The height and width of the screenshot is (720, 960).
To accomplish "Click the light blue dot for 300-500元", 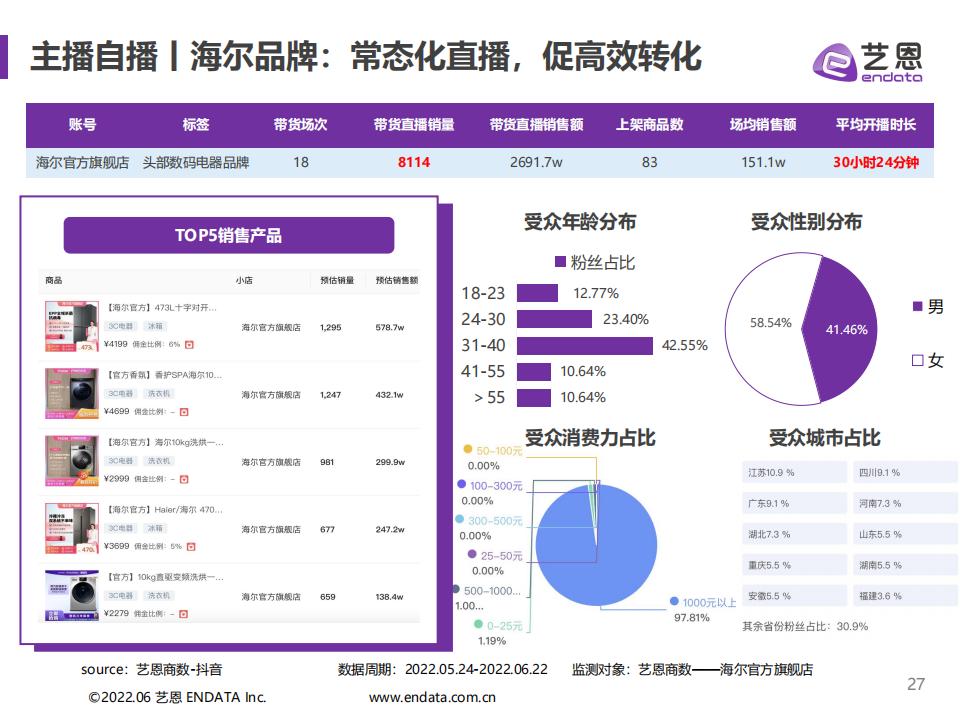I will pos(459,519).
